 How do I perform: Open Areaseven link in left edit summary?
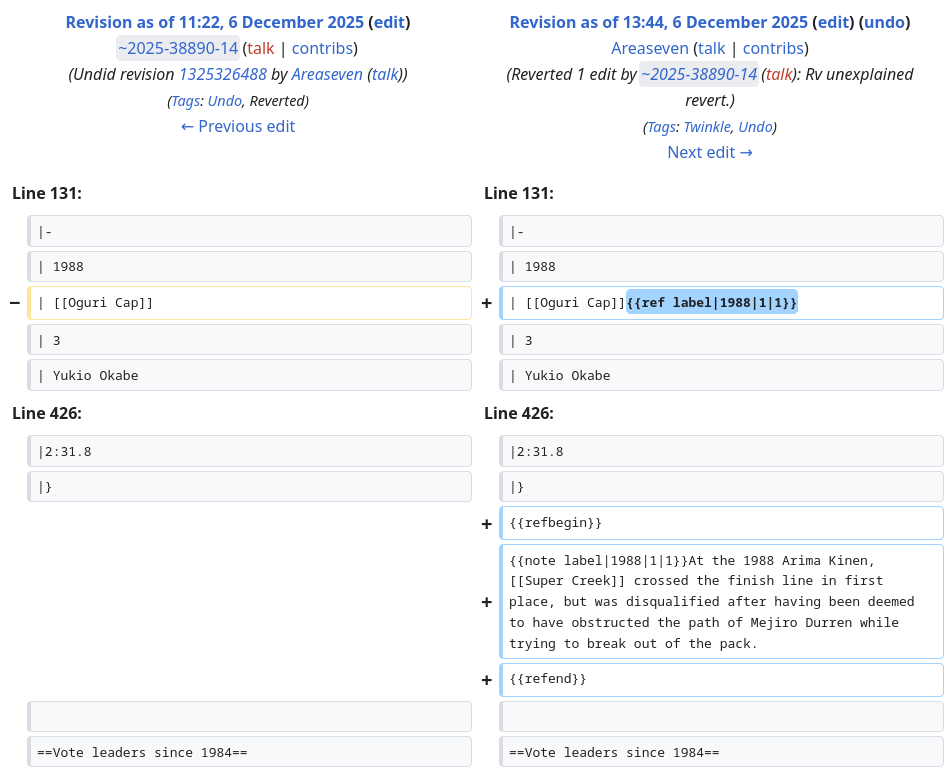click(327, 74)
